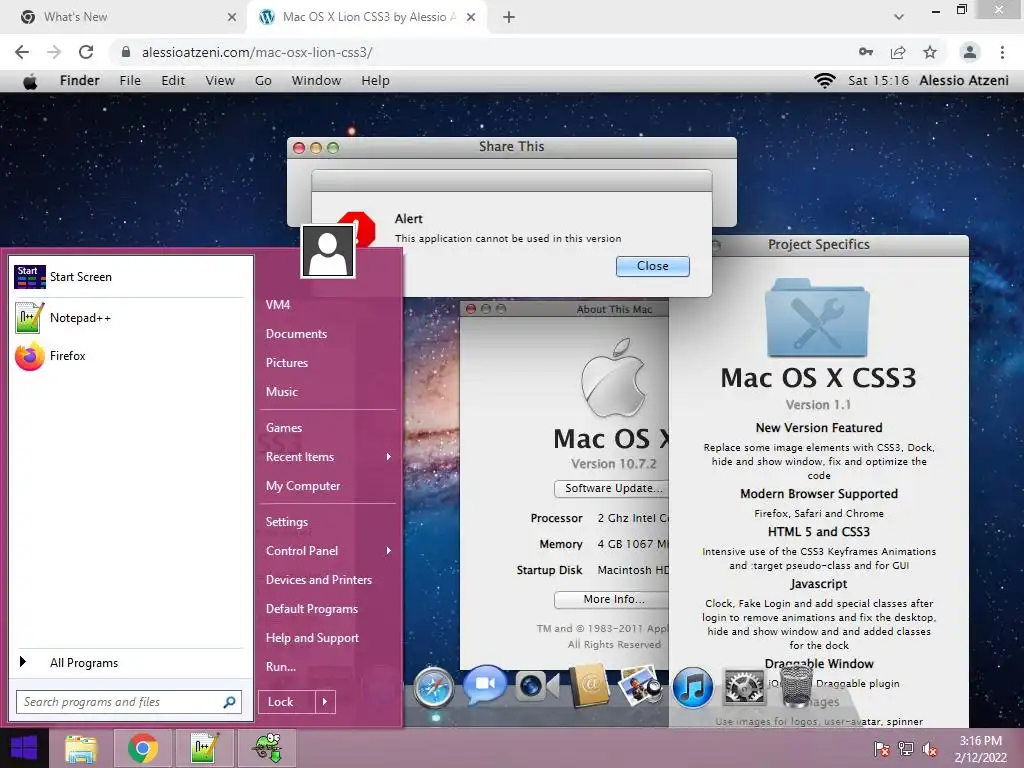The height and width of the screenshot is (768, 1024).
Task: Click the network tray icon
Action: point(906,749)
